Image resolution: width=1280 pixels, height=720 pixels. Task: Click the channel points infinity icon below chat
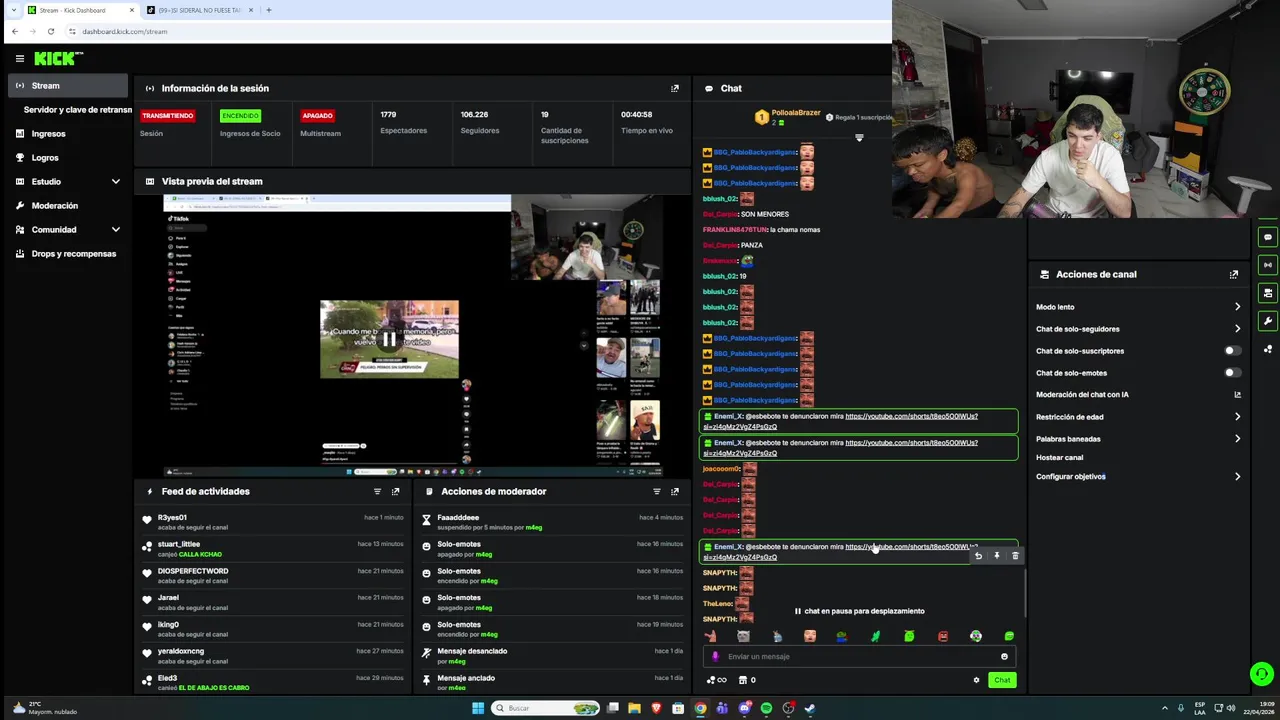717,680
